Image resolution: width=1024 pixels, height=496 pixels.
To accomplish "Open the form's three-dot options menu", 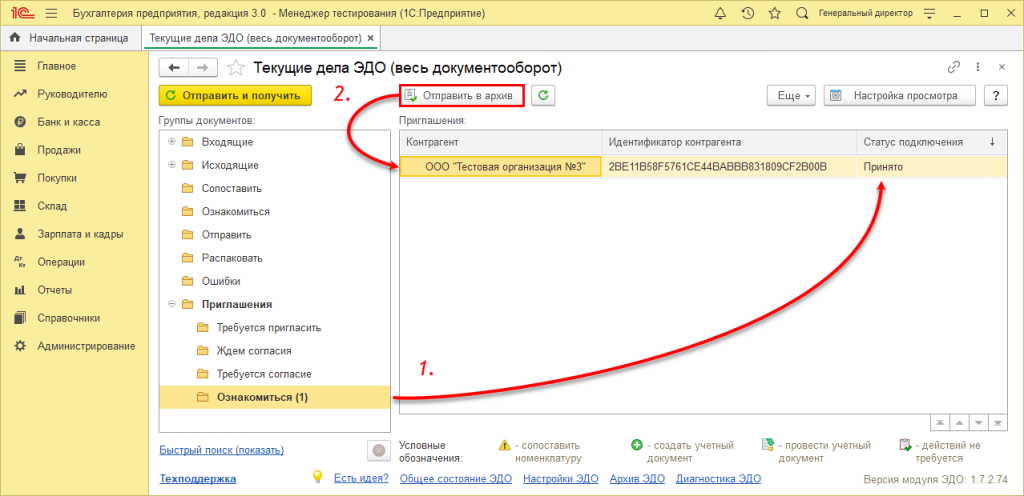I will [978, 67].
